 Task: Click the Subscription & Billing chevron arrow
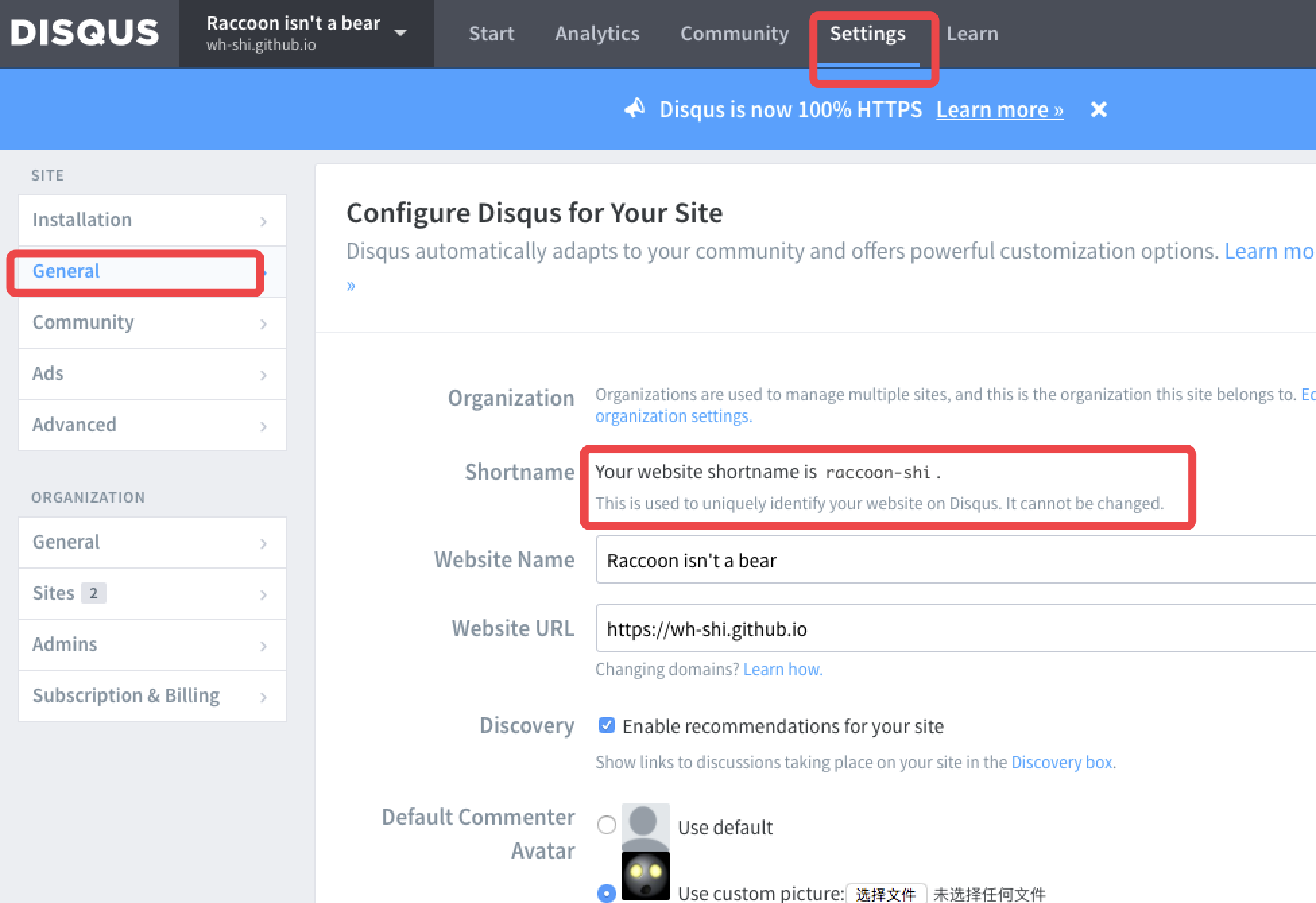pos(263,697)
